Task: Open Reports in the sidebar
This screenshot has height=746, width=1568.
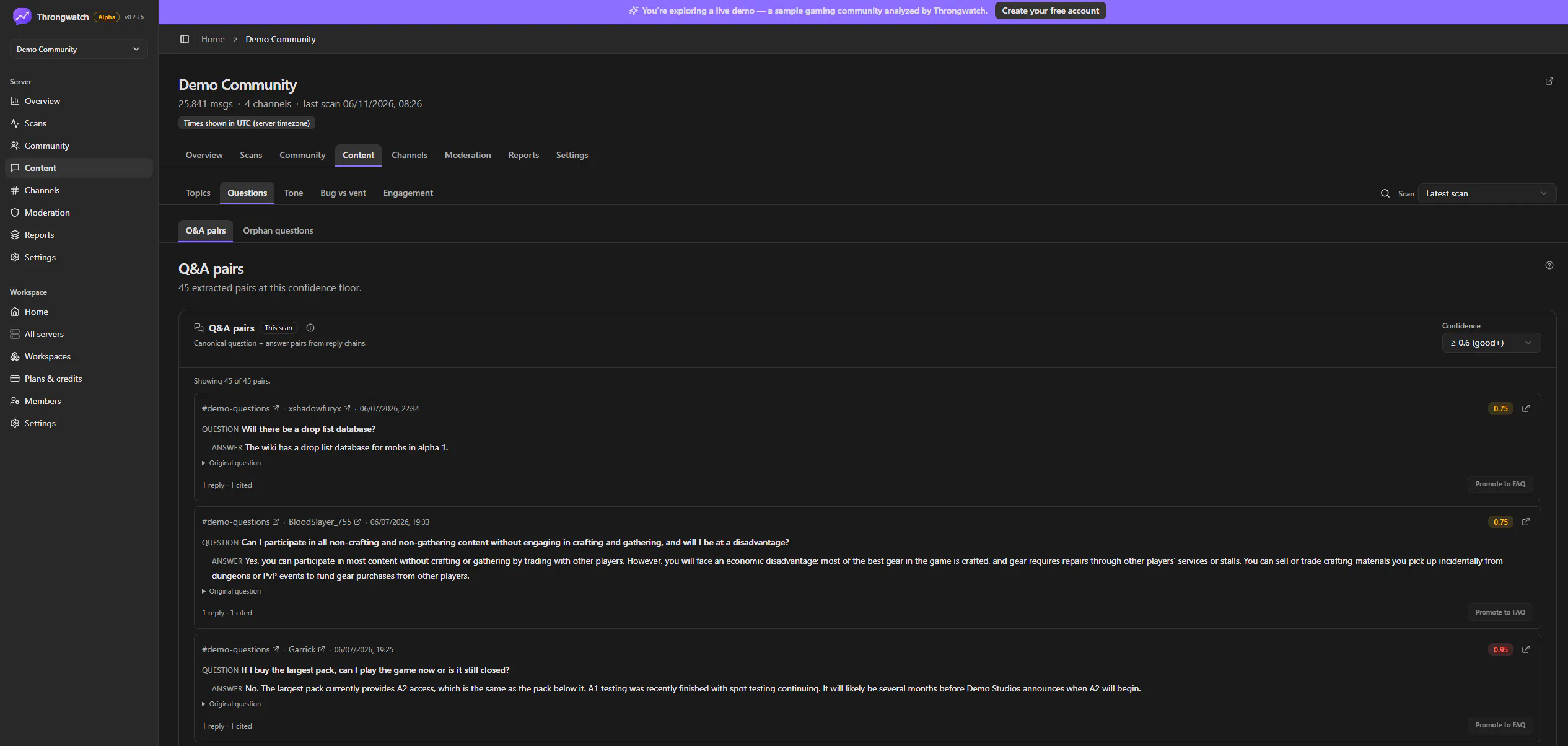Action: click(x=79, y=235)
